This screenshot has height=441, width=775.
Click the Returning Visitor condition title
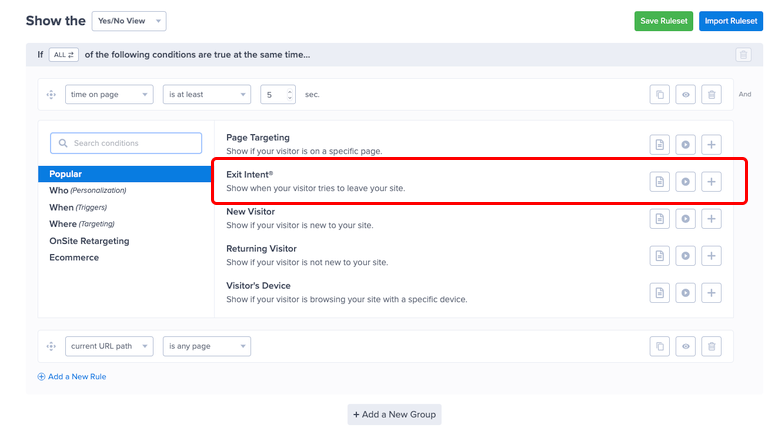click(261, 249)
